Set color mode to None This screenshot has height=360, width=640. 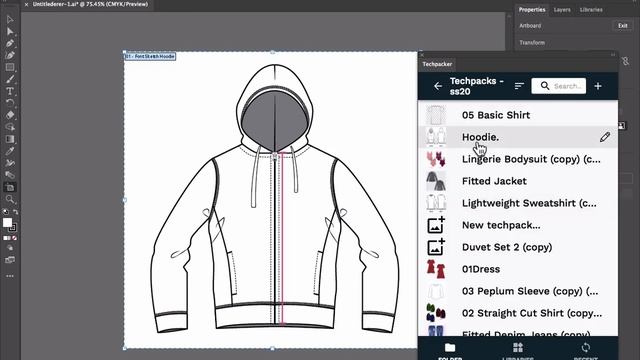[x=15, y=238]
